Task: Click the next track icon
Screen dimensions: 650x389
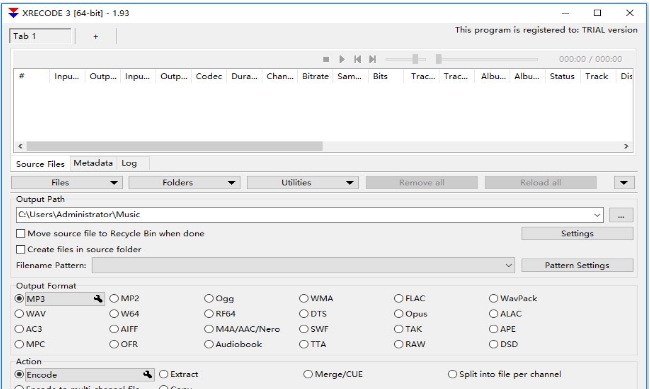Action: click(x=373, y=59)
